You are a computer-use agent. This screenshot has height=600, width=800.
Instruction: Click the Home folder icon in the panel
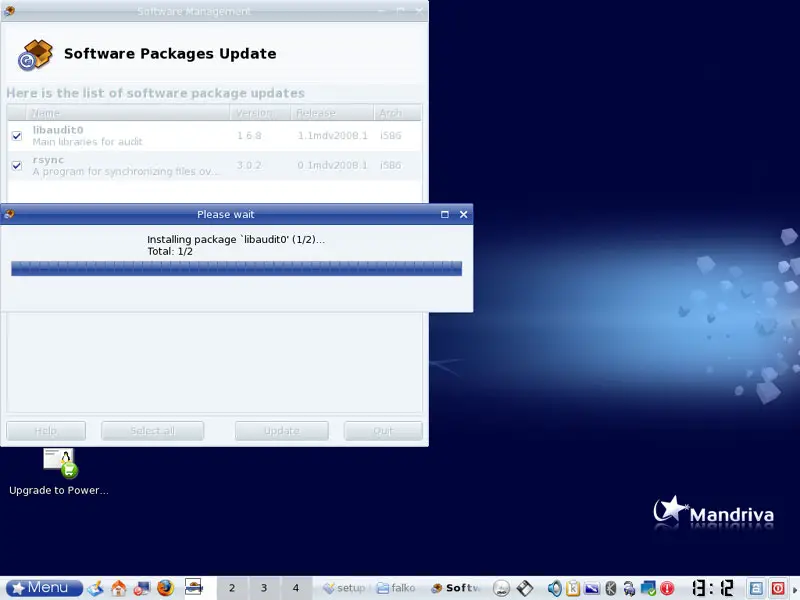pyautogui.click(x=118, y=588)
